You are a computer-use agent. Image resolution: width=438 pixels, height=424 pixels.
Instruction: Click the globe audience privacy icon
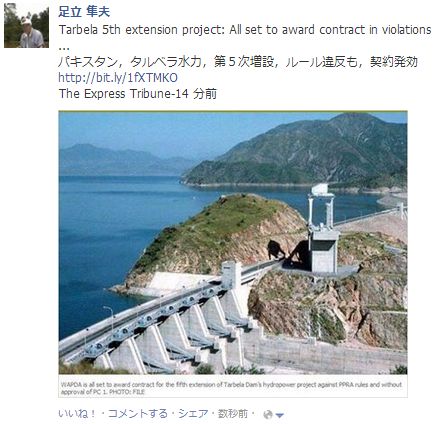click(x=268, y=415)
